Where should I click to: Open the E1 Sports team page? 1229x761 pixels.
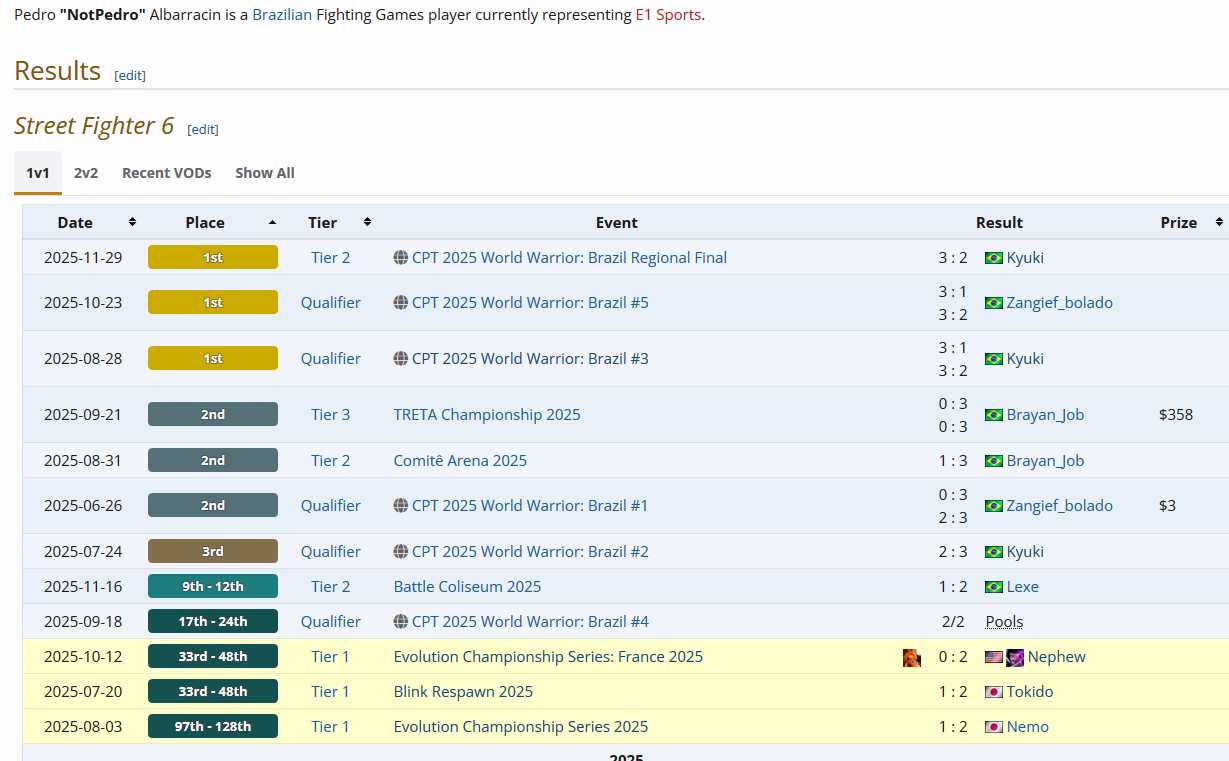pyautogui.click(x=668, y=15)
